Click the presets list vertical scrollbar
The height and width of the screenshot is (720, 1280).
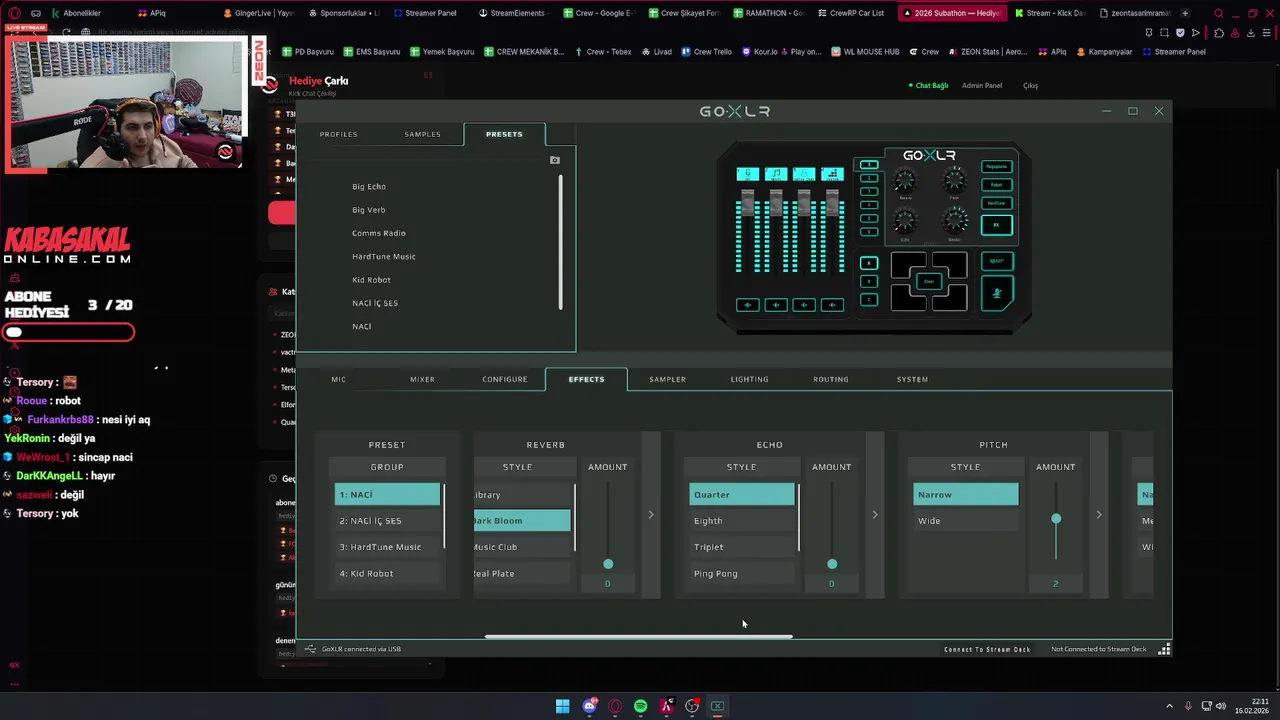click(x=560, y=242)
